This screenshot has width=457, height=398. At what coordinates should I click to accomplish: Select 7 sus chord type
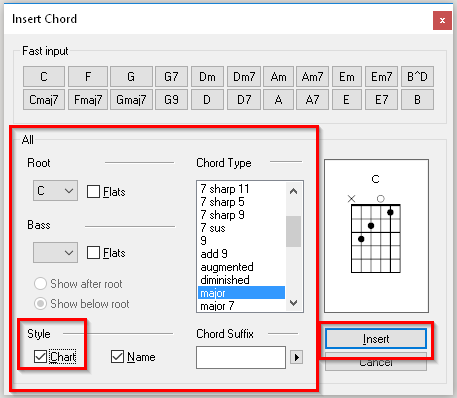(x=241, y=228)
